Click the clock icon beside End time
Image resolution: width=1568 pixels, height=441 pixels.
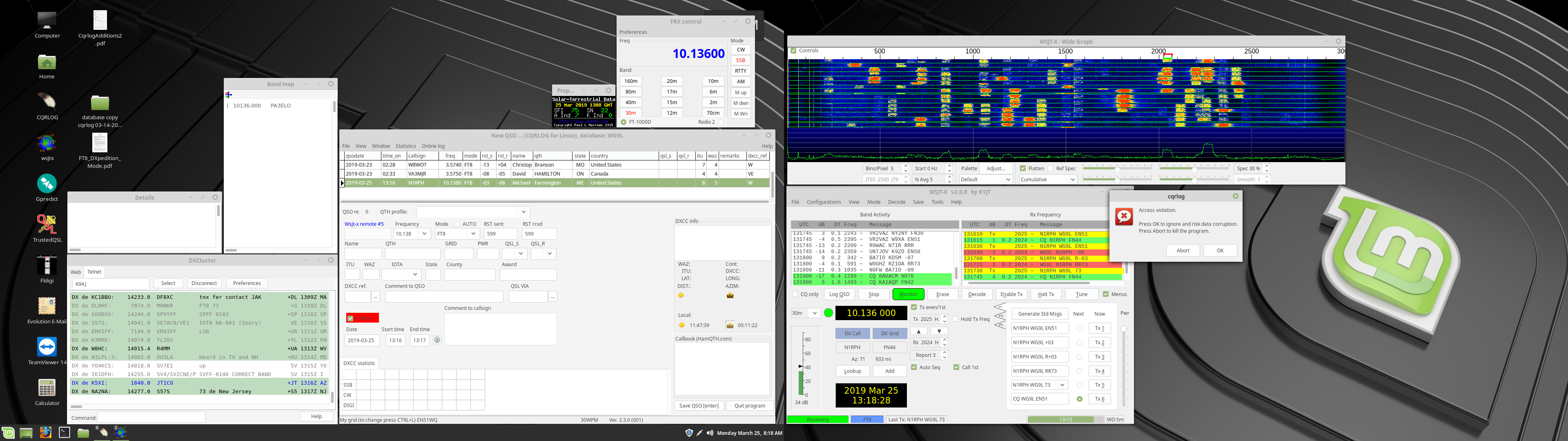[437, 340]
